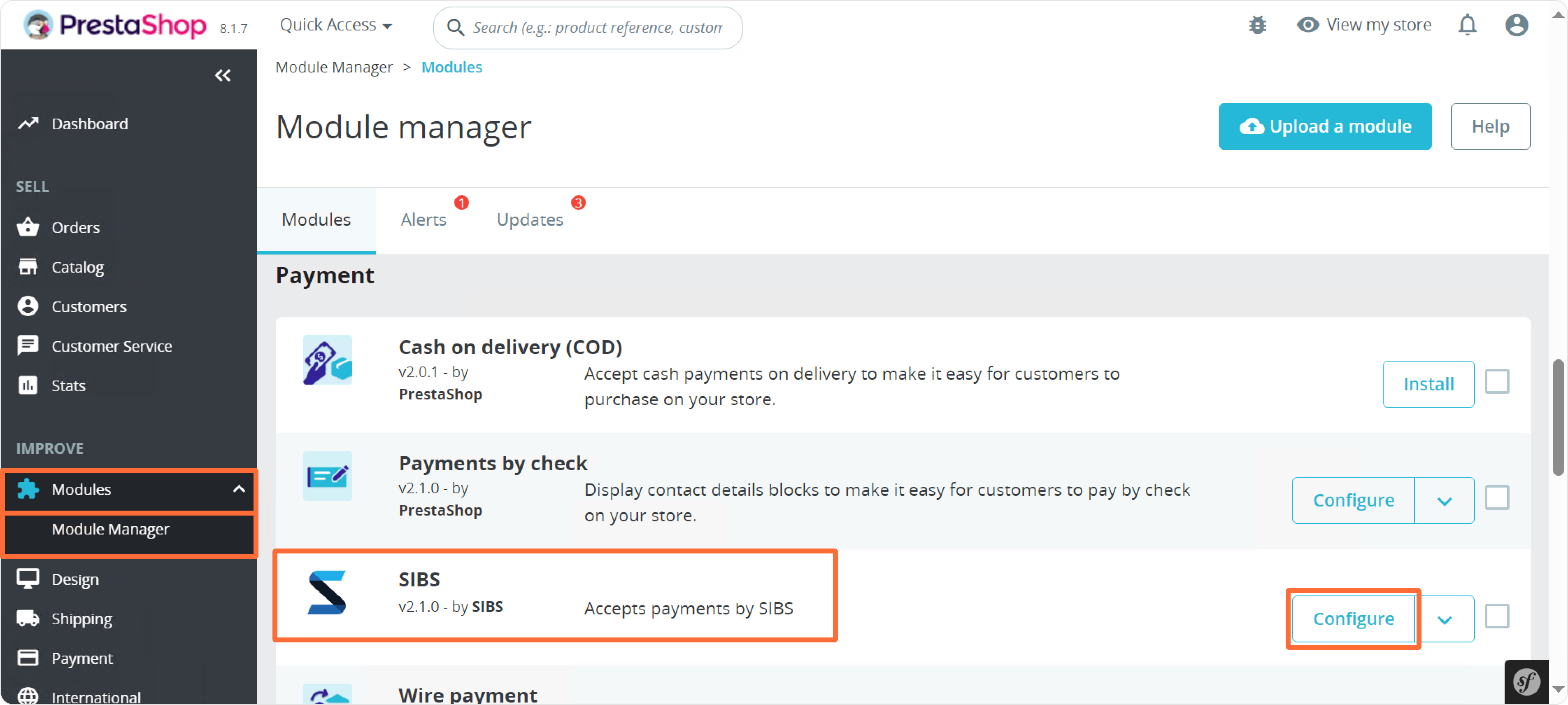Collapse the Modules sidebar submenu
This screenshot has width=1568, height=705.
[239, 489]
